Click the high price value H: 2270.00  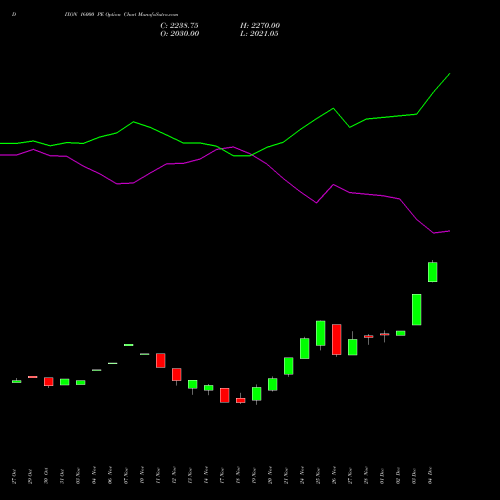(x=260, y=26)
